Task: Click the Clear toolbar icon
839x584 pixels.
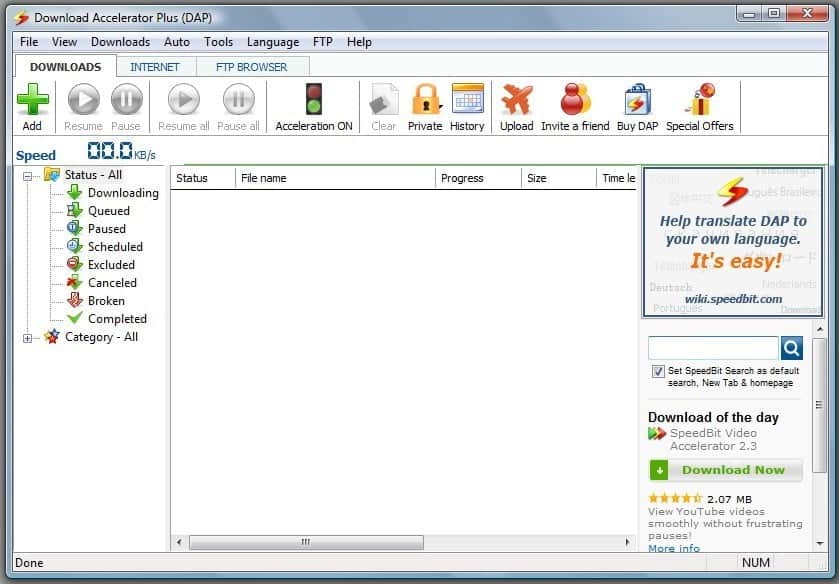Action: (x=384, y=100)
